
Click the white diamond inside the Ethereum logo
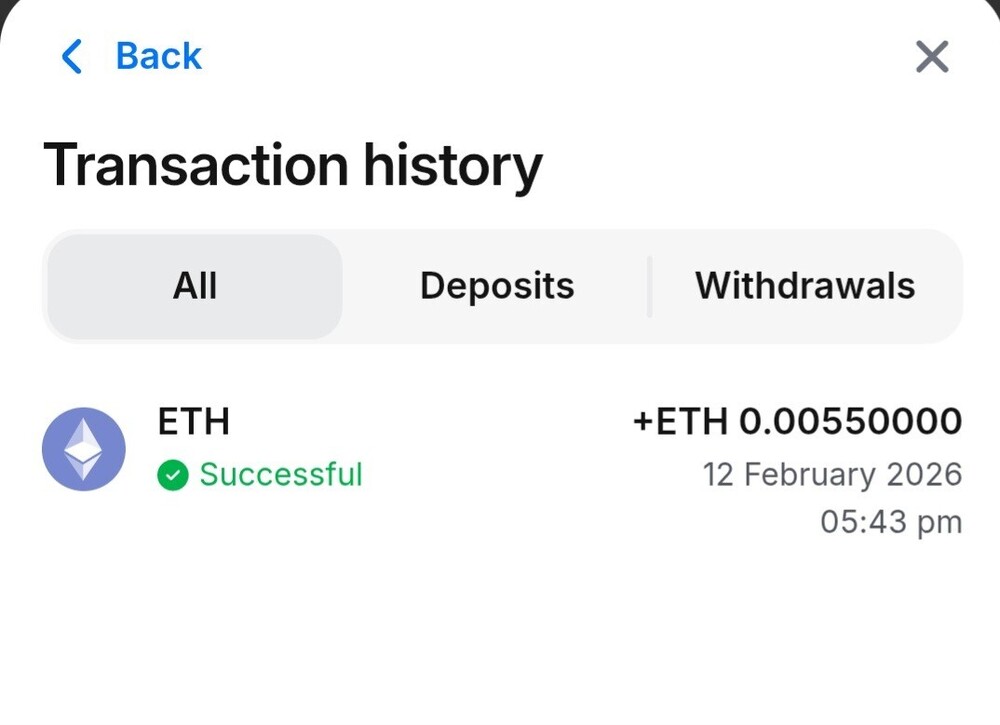point(84,448)
